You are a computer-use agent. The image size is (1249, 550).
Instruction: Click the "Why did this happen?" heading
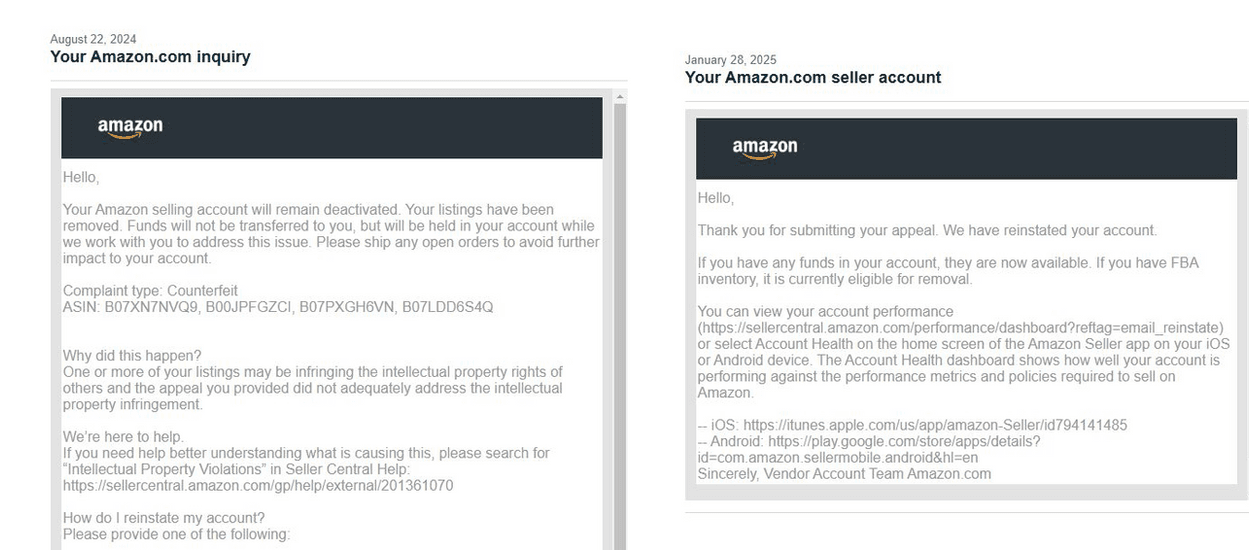tap(132, 355)
